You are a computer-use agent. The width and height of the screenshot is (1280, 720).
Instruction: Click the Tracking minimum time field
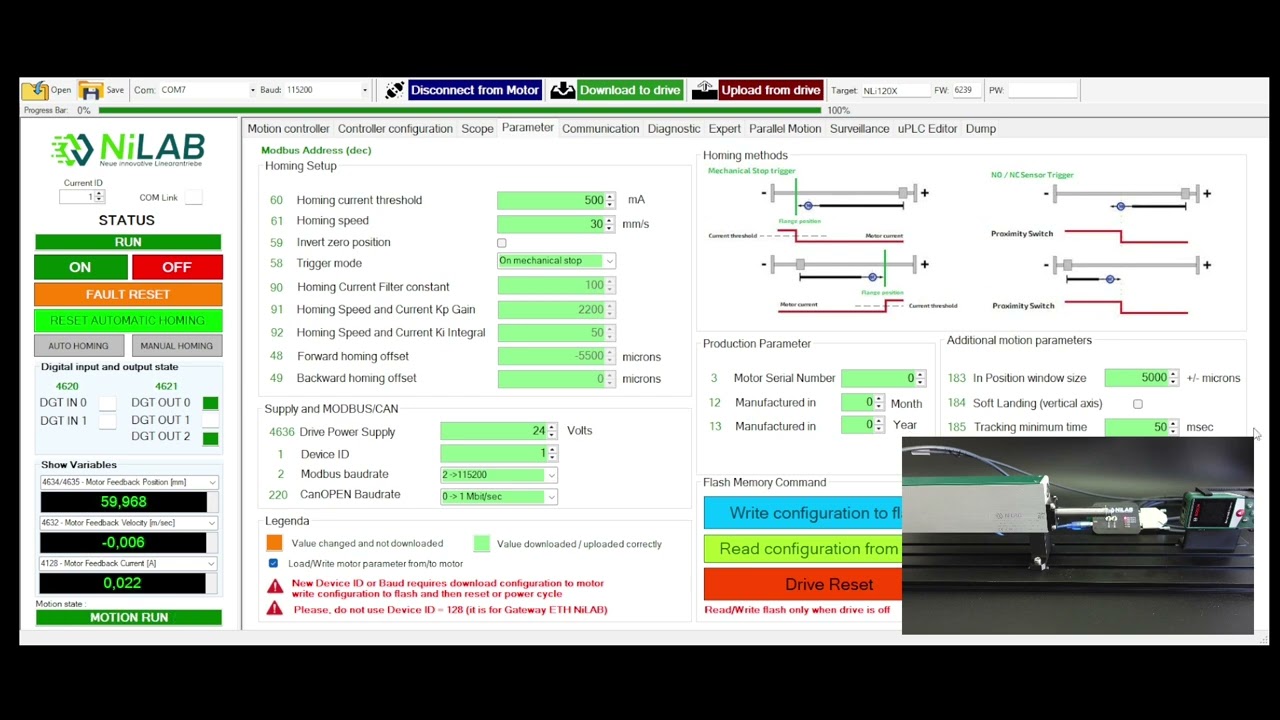1142,427
